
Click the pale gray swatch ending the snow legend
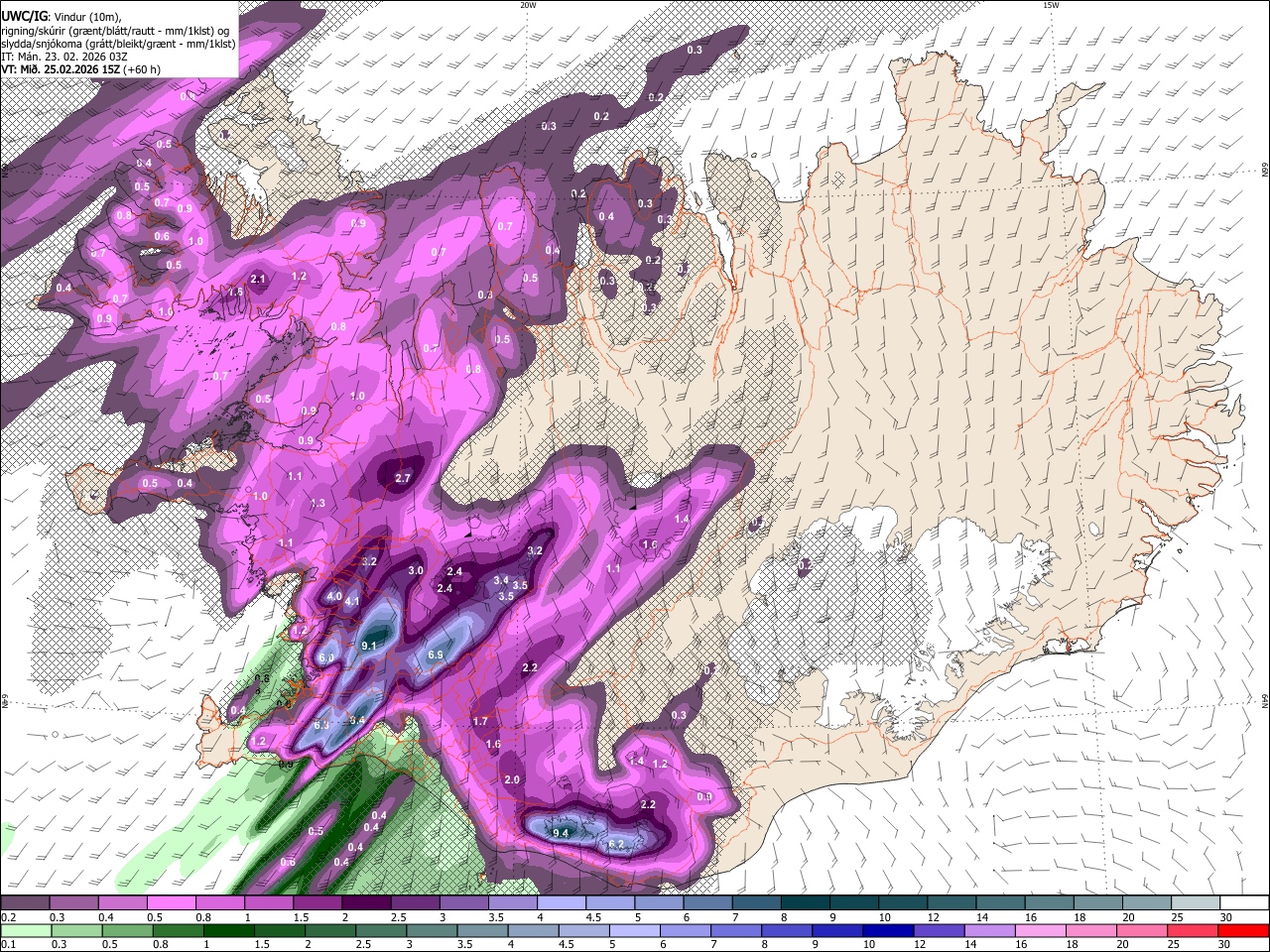[1196, 902]
